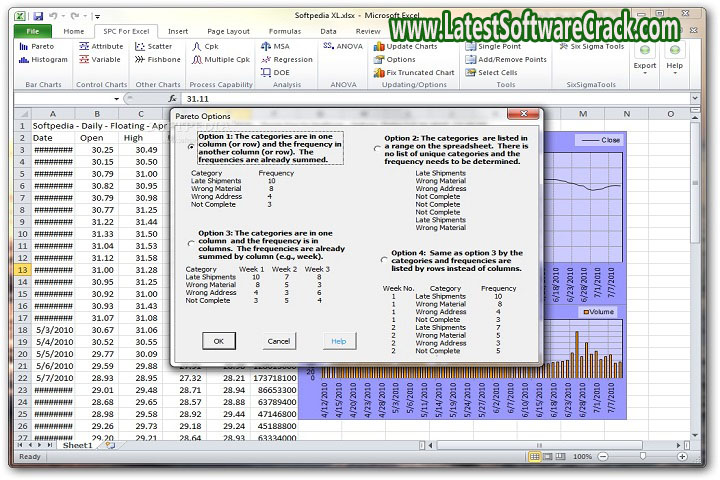Expand the formula bar
Image resolution: width=720 pixels, height=480 pixels.
pyautogui.click(x=695, y=98)
